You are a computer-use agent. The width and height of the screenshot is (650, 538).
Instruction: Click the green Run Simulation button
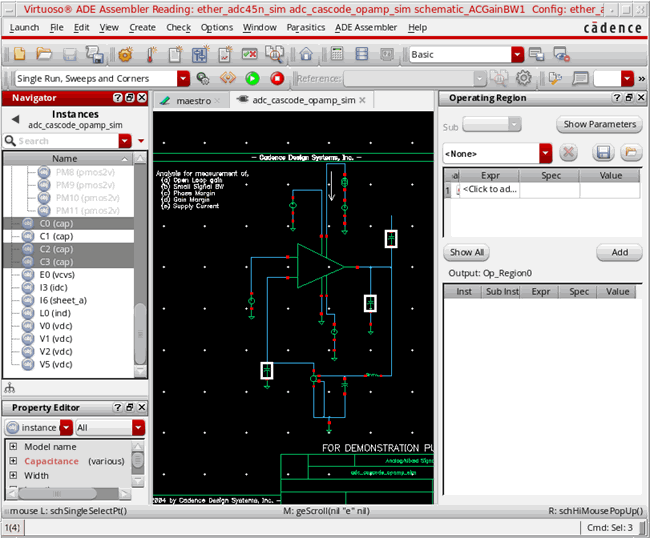click(252, 78)
